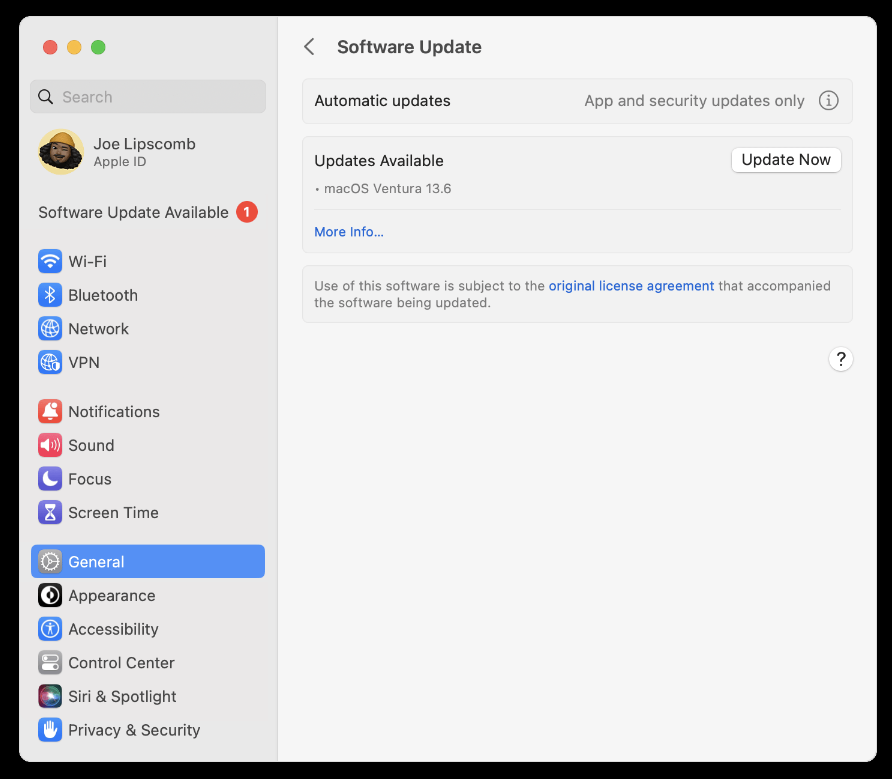This screenshot has height=779, width=892.
Task: Open Wi-Fi settings icon in sidebar
Action: click(x=50, y=261)
